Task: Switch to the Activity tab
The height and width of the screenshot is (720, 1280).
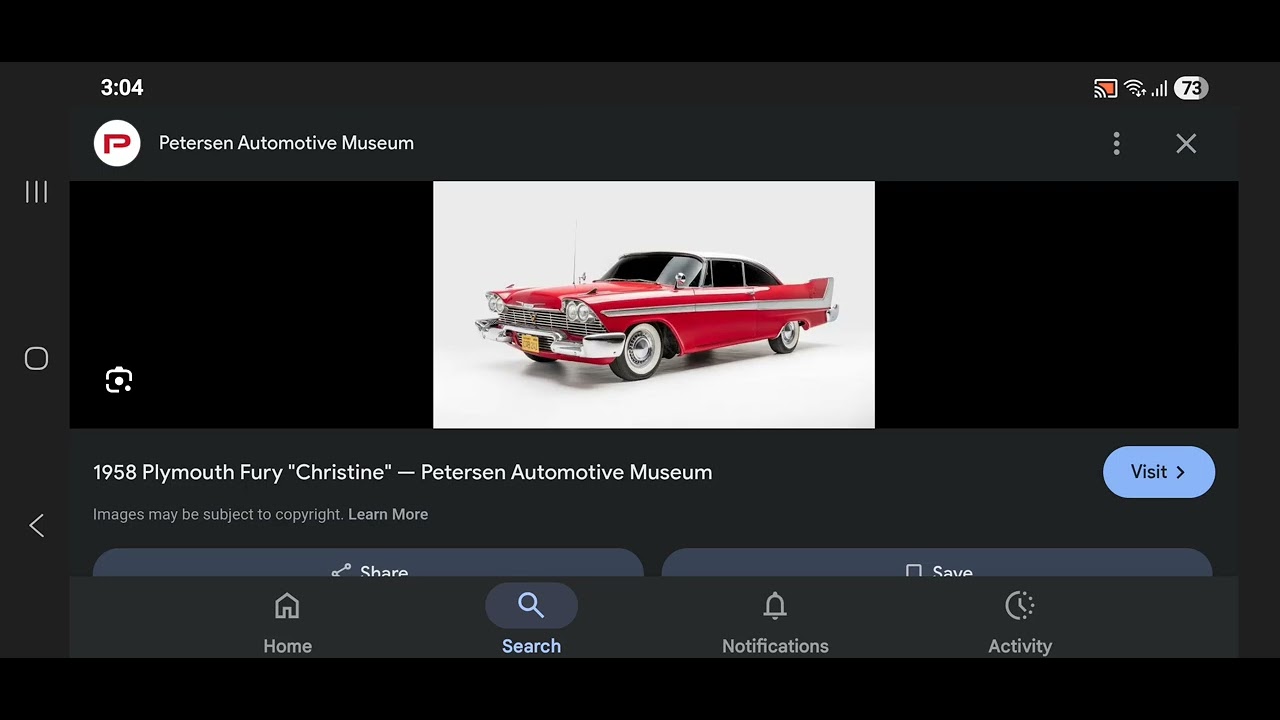Action: pos(1020,622)
